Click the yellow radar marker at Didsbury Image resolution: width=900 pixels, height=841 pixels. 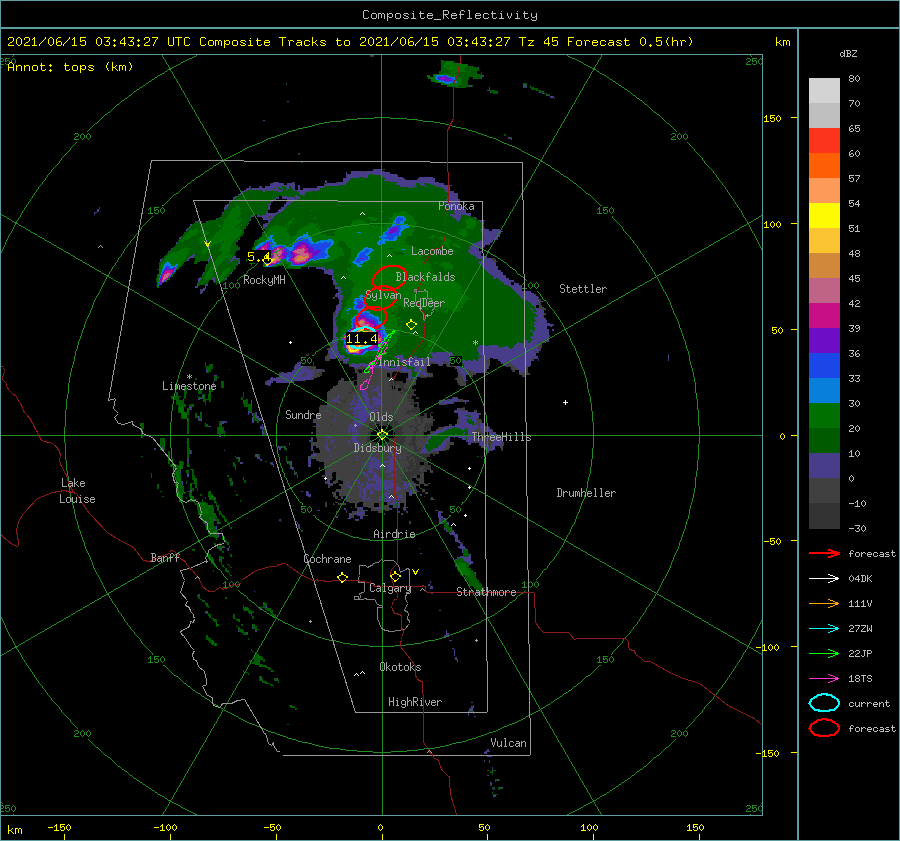point(382,435)
